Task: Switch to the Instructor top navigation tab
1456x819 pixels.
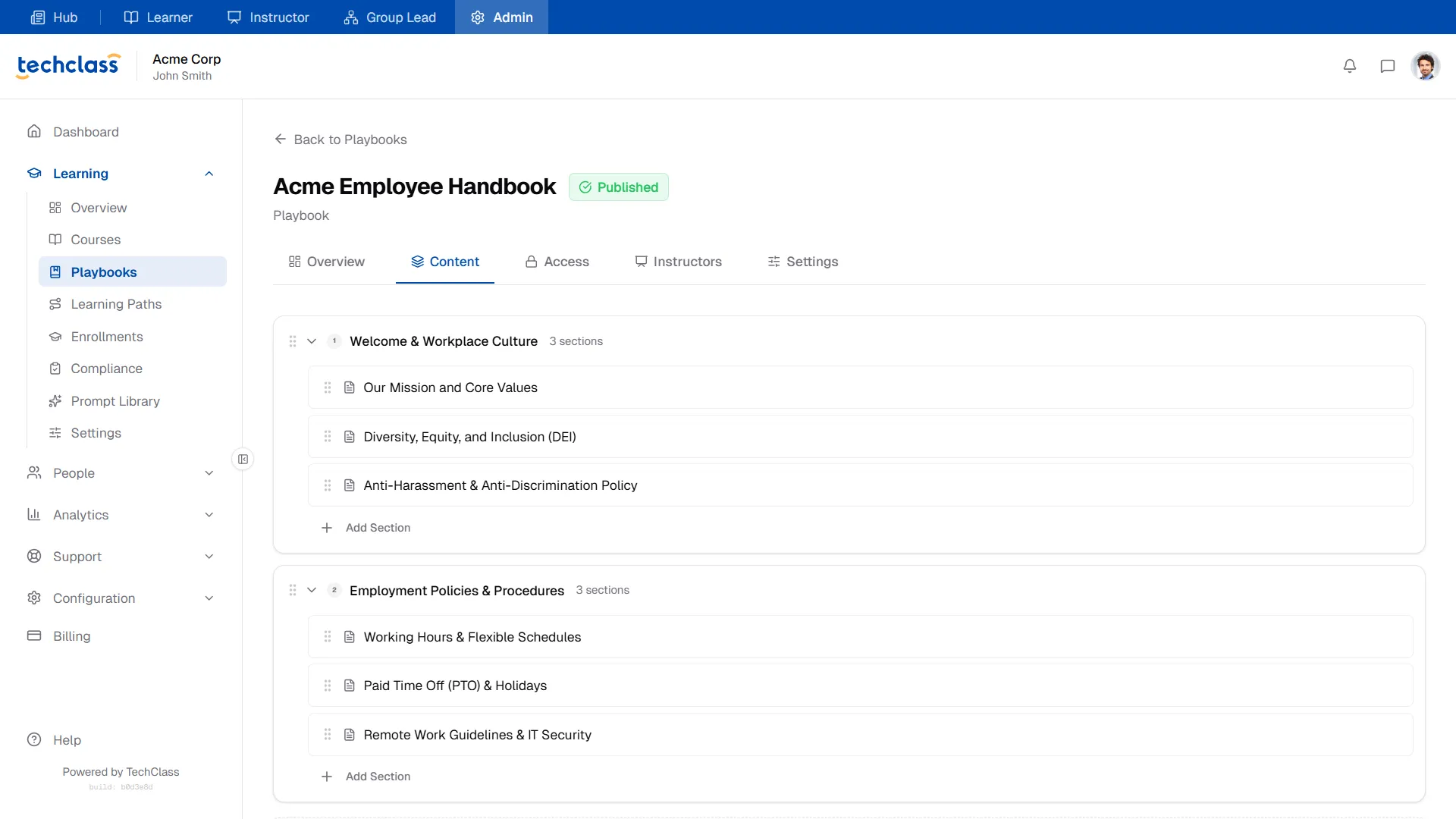Action: 268,17
